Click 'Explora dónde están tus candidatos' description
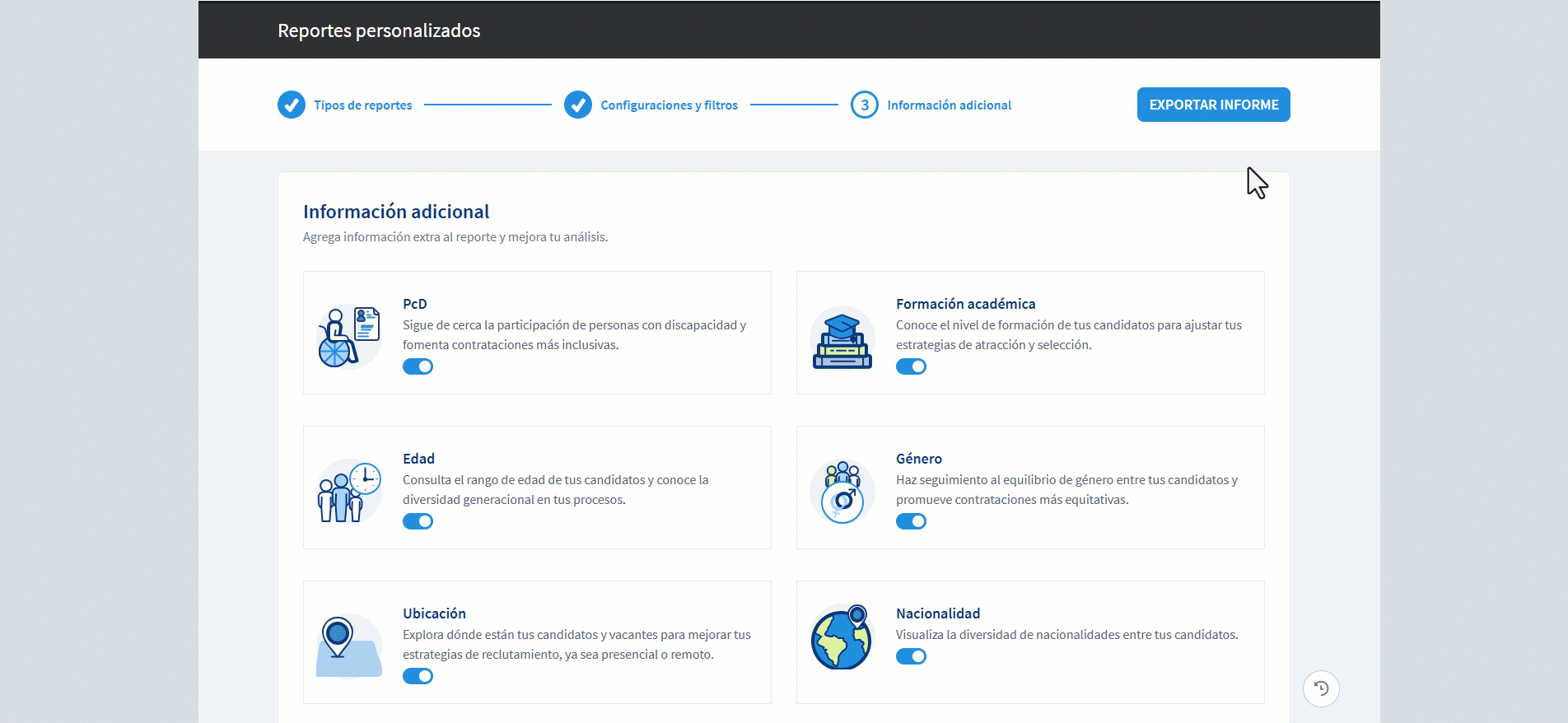The height and width of the screenshot is (723, 1568). point(576,645)
